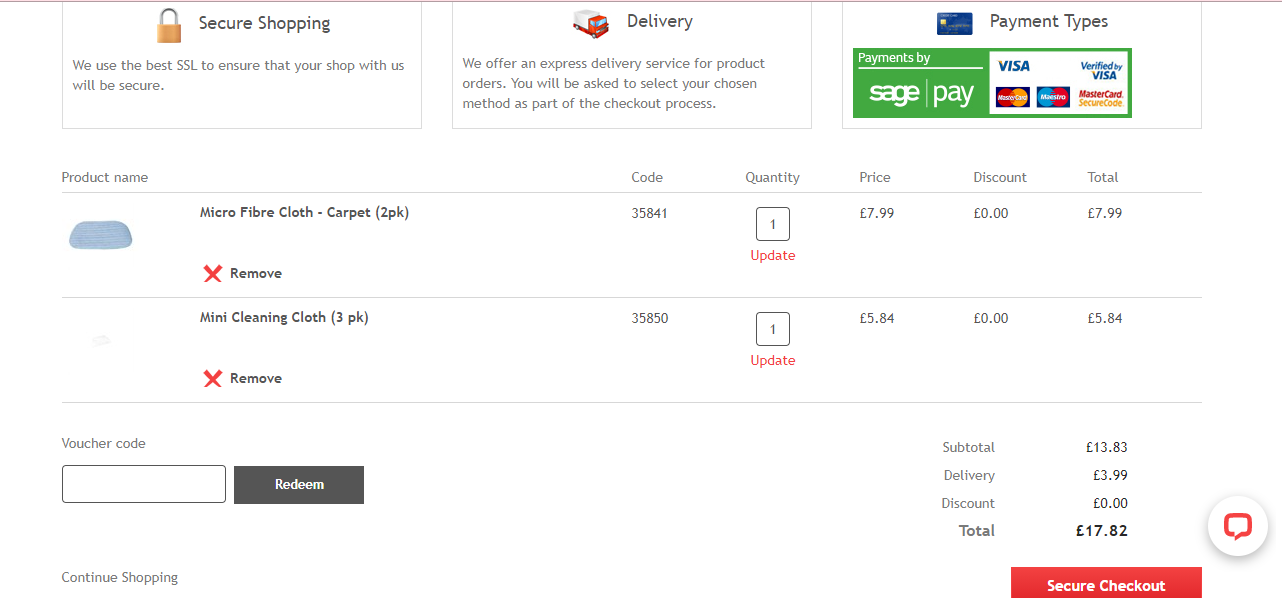
Task: Focus quantity box for Mini Cleaning Cloth
Action: [x=773, y=329]
